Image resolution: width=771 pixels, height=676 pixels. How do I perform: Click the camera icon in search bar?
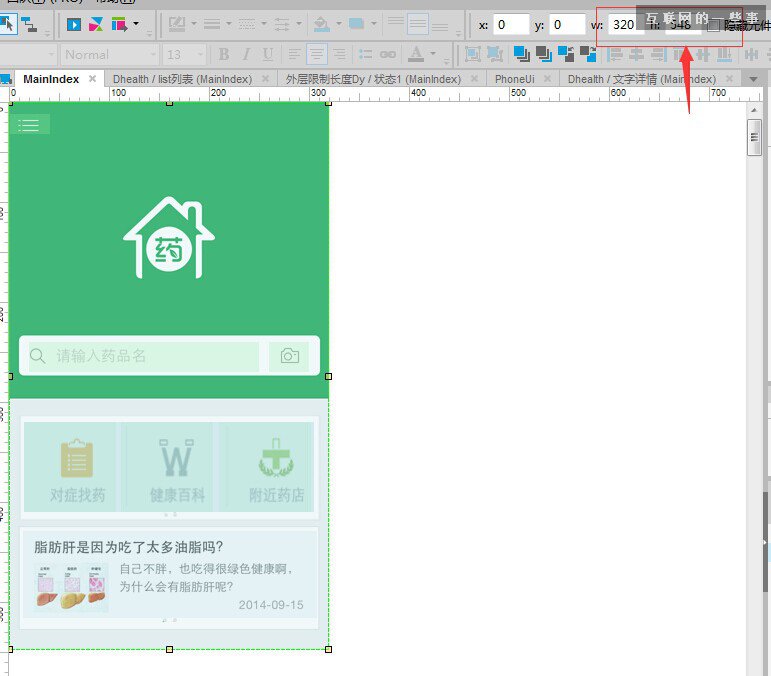[x=290, y=356]
